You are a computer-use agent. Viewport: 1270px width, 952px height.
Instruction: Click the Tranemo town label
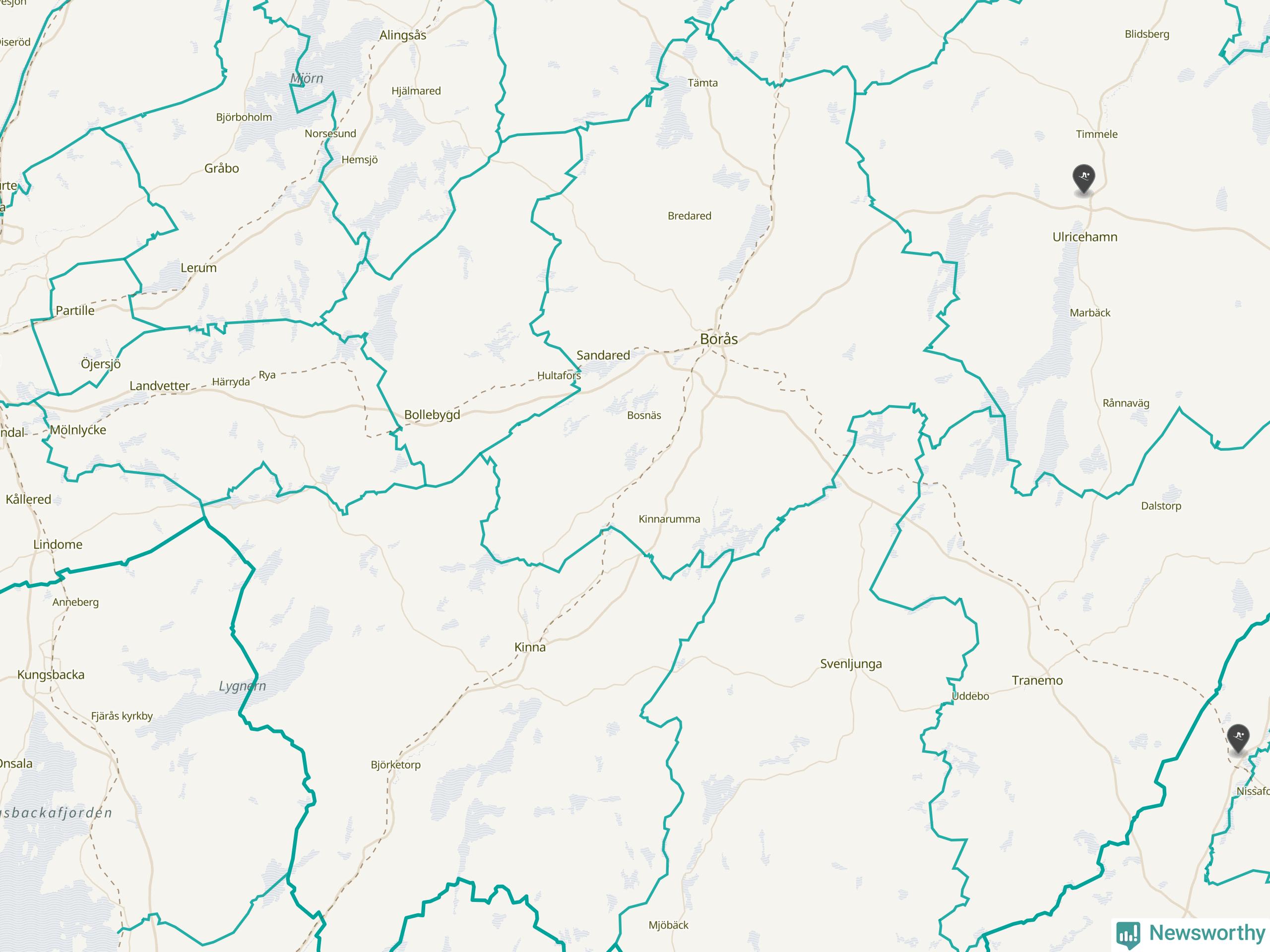tap(1037, 681)
